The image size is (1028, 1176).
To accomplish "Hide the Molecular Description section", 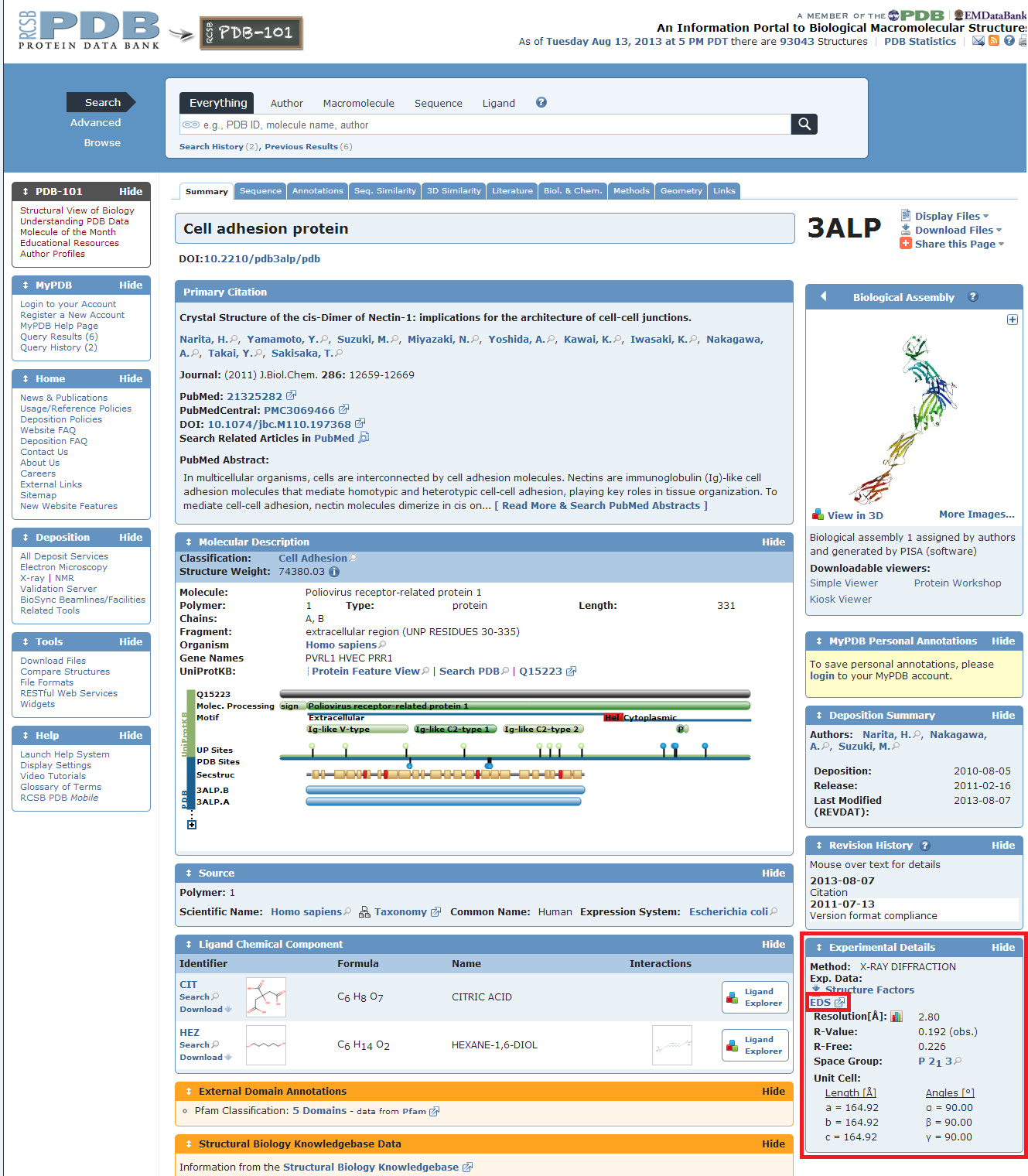I will pos(773,542).
